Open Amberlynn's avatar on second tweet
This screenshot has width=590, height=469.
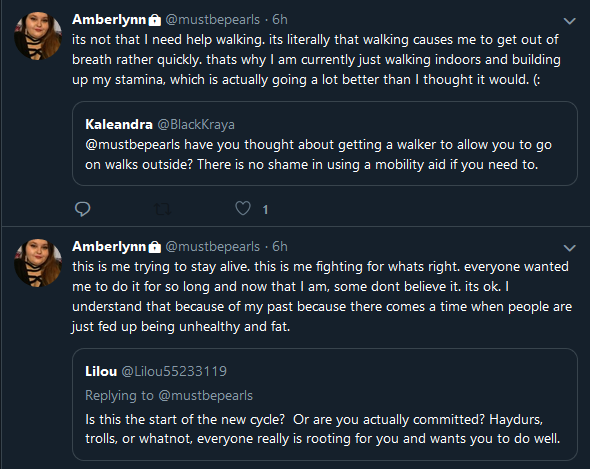click(x=38, y=262)
